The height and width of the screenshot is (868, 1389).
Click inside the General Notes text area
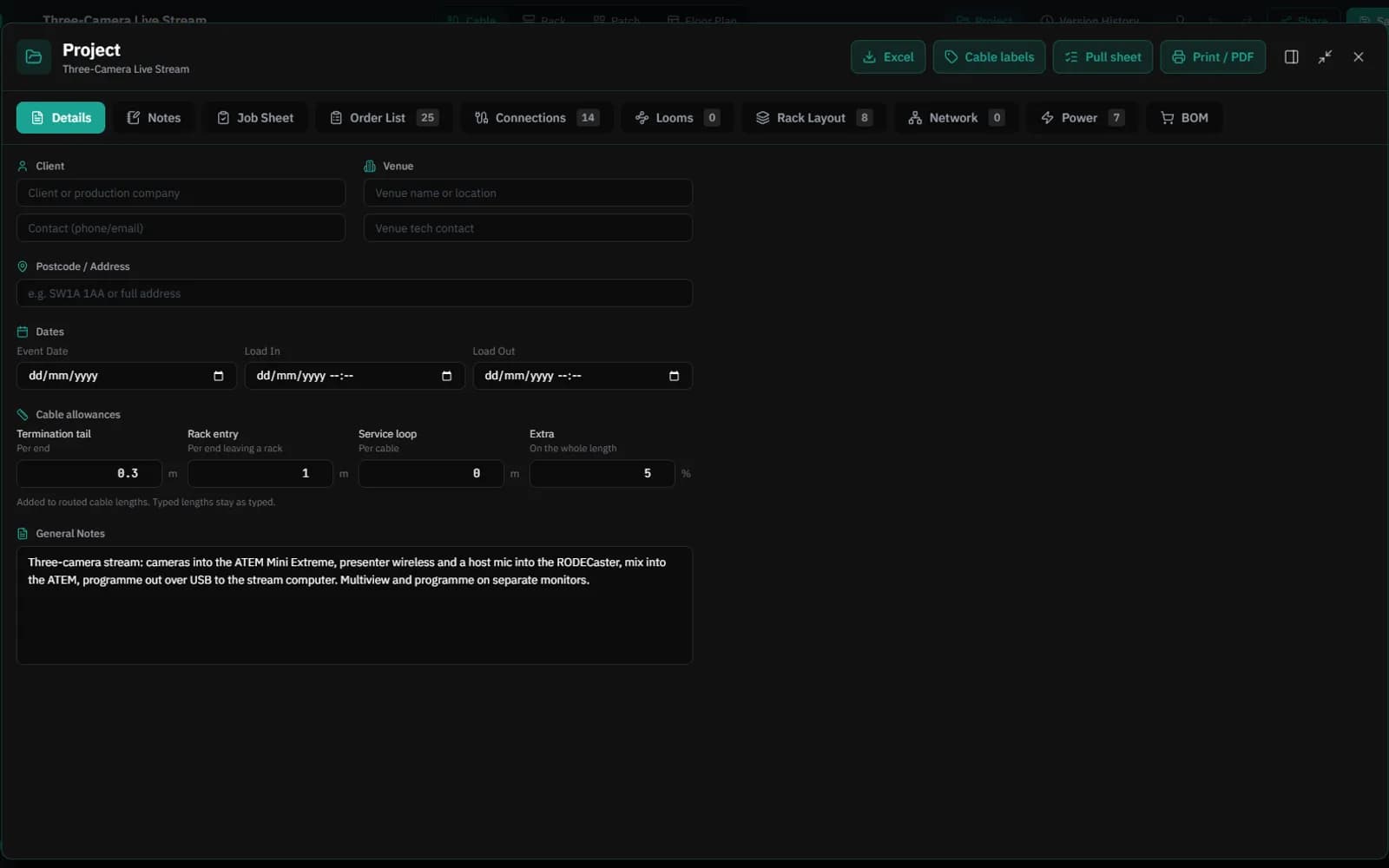[354, 606]
